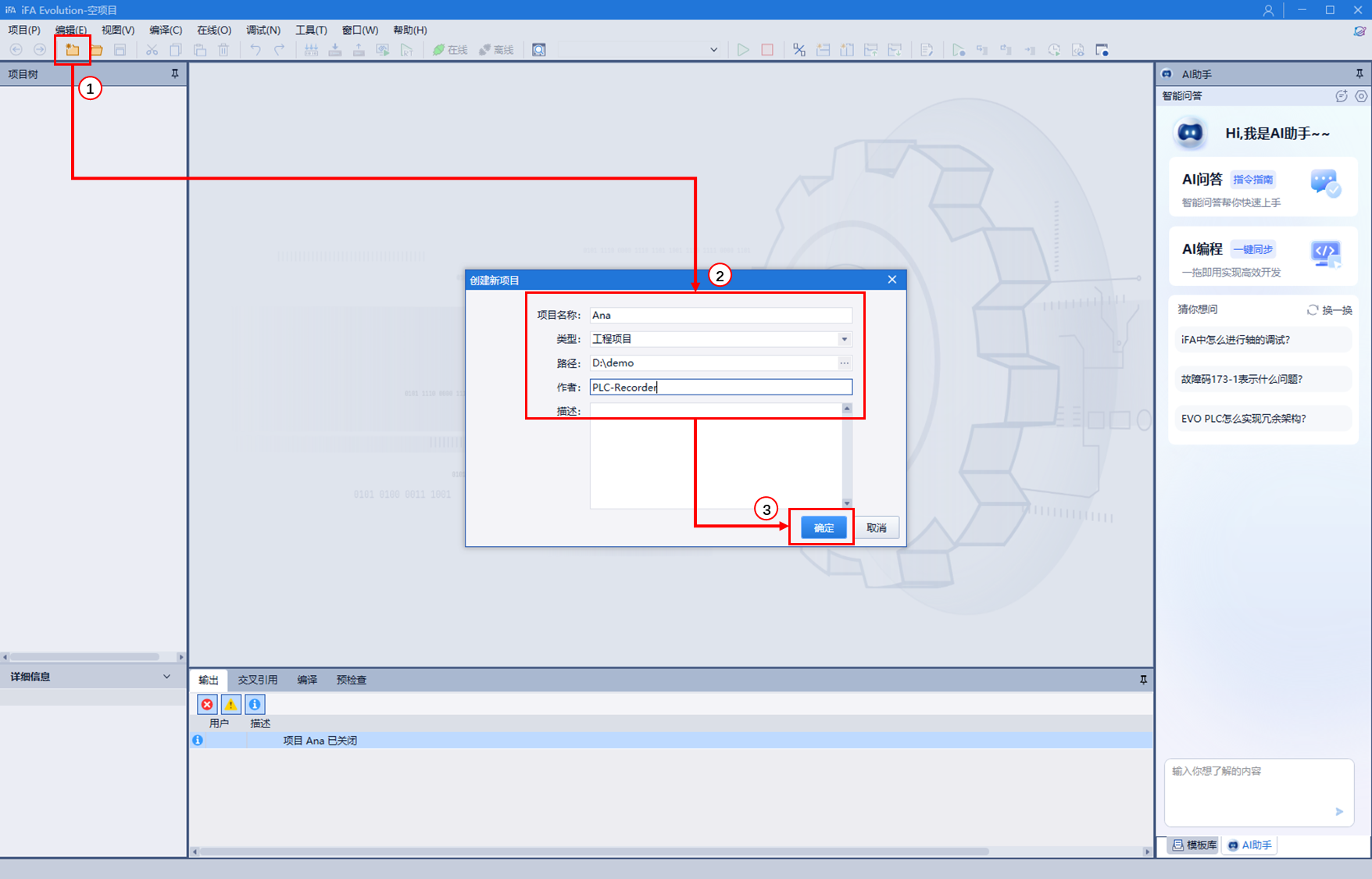
Task: Toggle the blue info filter in output
Action: (x=255, y=705)
